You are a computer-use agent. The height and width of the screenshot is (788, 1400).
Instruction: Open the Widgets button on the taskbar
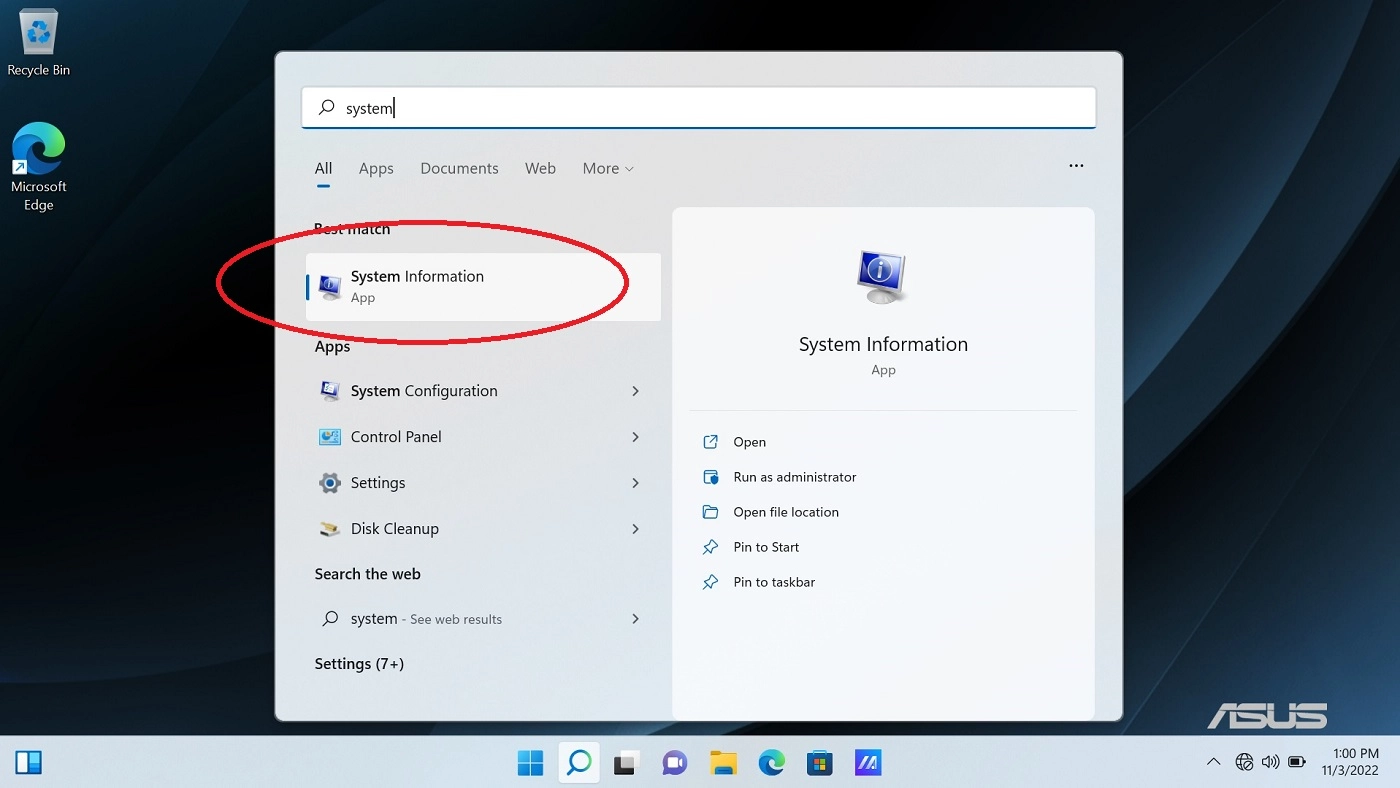tap(28, 763)
